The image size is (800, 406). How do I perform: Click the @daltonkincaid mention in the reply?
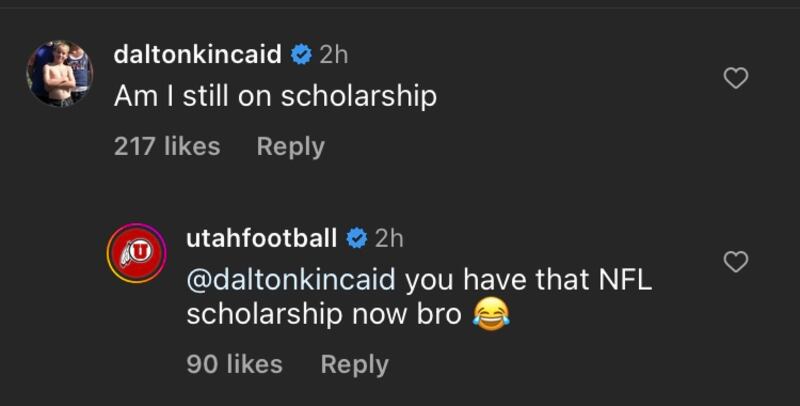coord(291,278)
